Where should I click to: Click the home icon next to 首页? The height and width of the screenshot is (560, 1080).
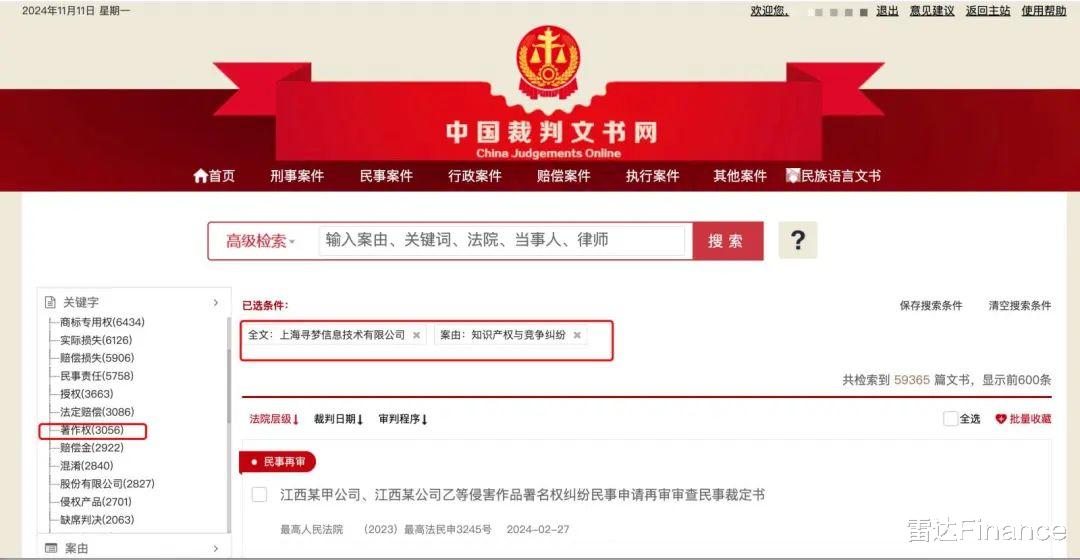(x=200, y=176)
